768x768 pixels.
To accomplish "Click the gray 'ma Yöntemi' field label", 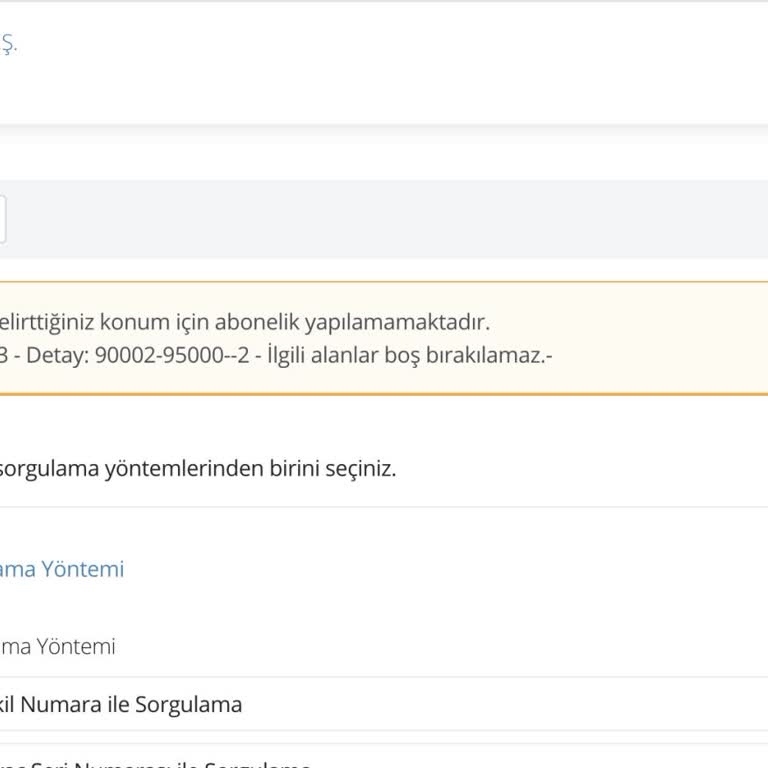I will point(58,646).
